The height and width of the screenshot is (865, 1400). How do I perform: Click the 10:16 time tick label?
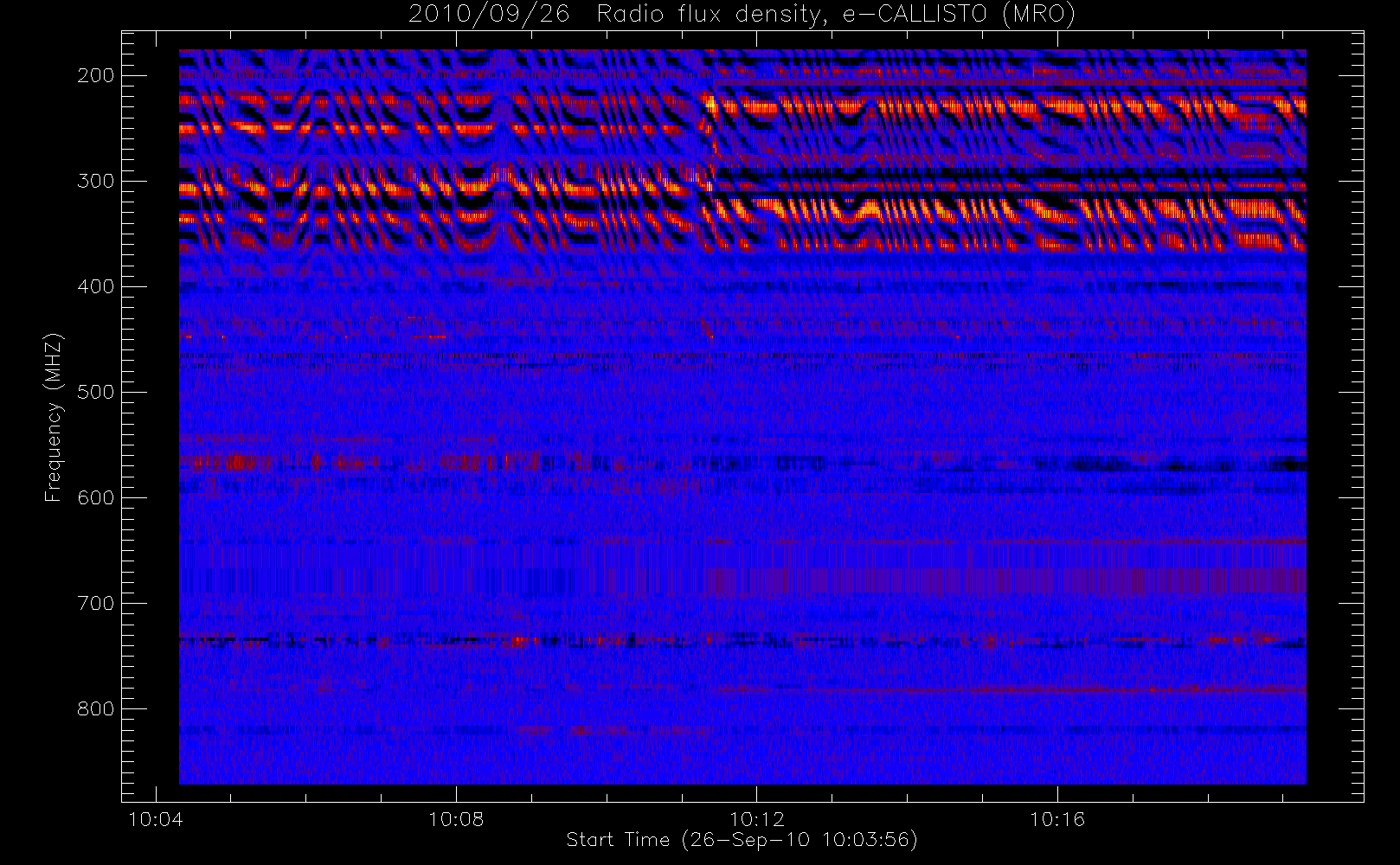click(1057, 818)
